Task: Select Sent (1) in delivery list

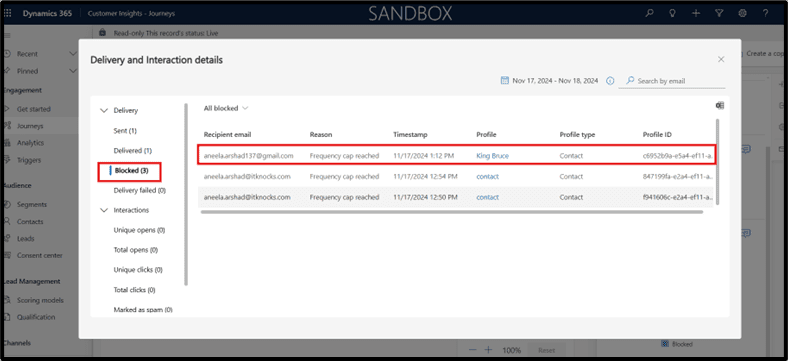Action: (x=125, y=131)
